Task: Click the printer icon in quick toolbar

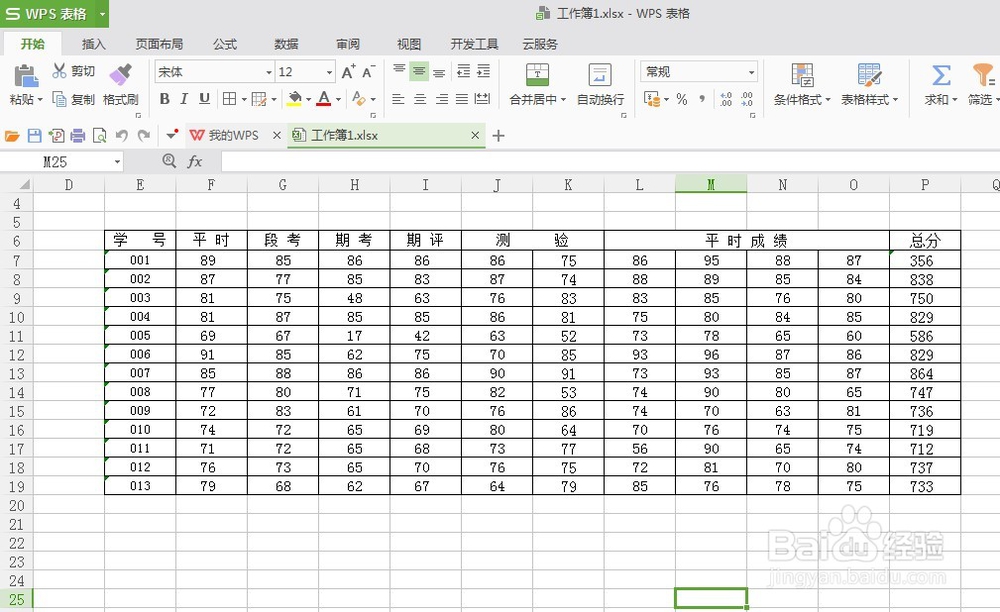Action: click(x=78, y=136)
